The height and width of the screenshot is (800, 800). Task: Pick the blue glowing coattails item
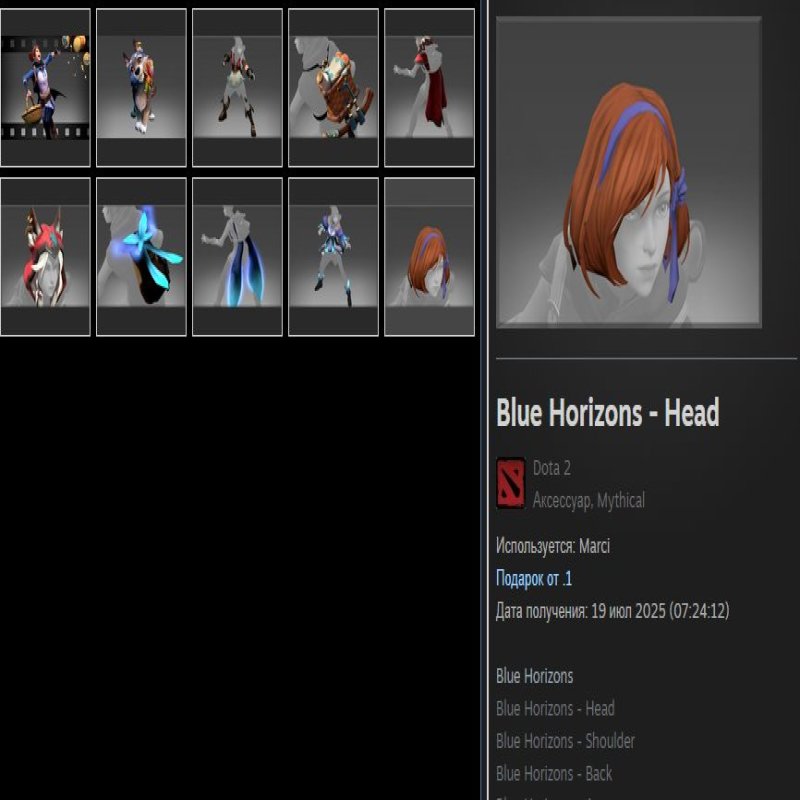[x=237, y=257]
